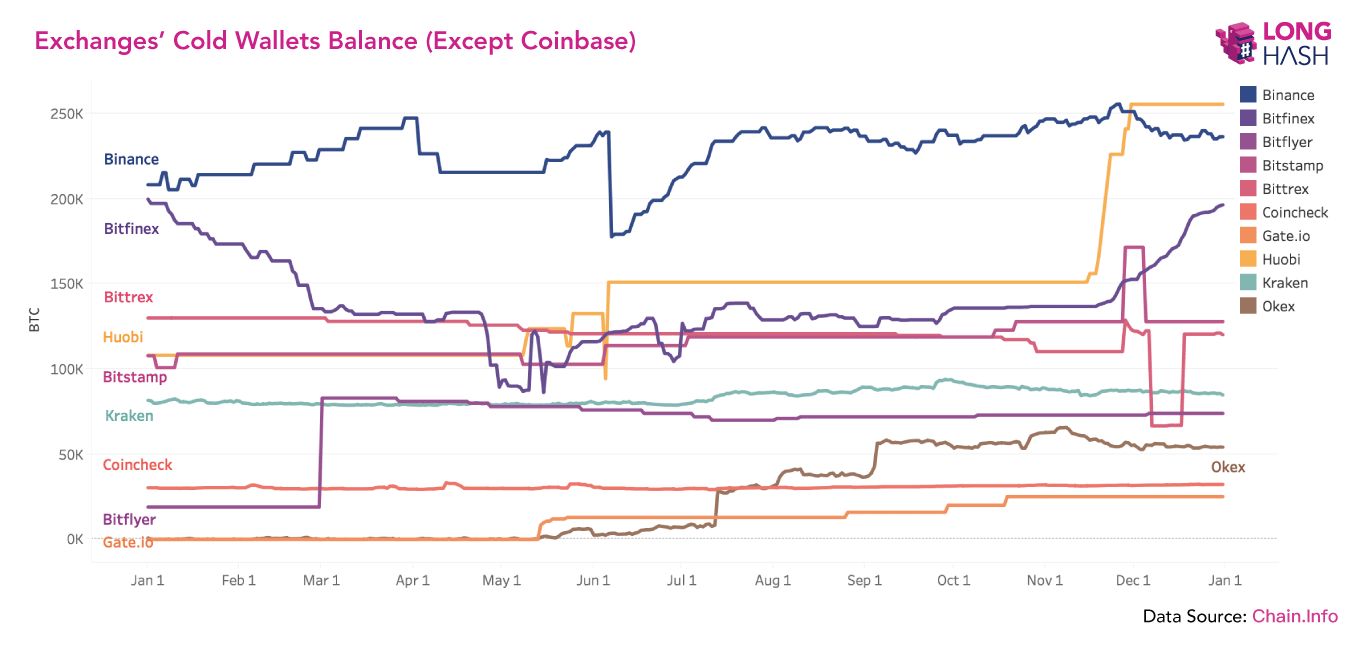Open the Chain.Info data source link
Screen dimensions: 1366x650
click(1294, 616)
